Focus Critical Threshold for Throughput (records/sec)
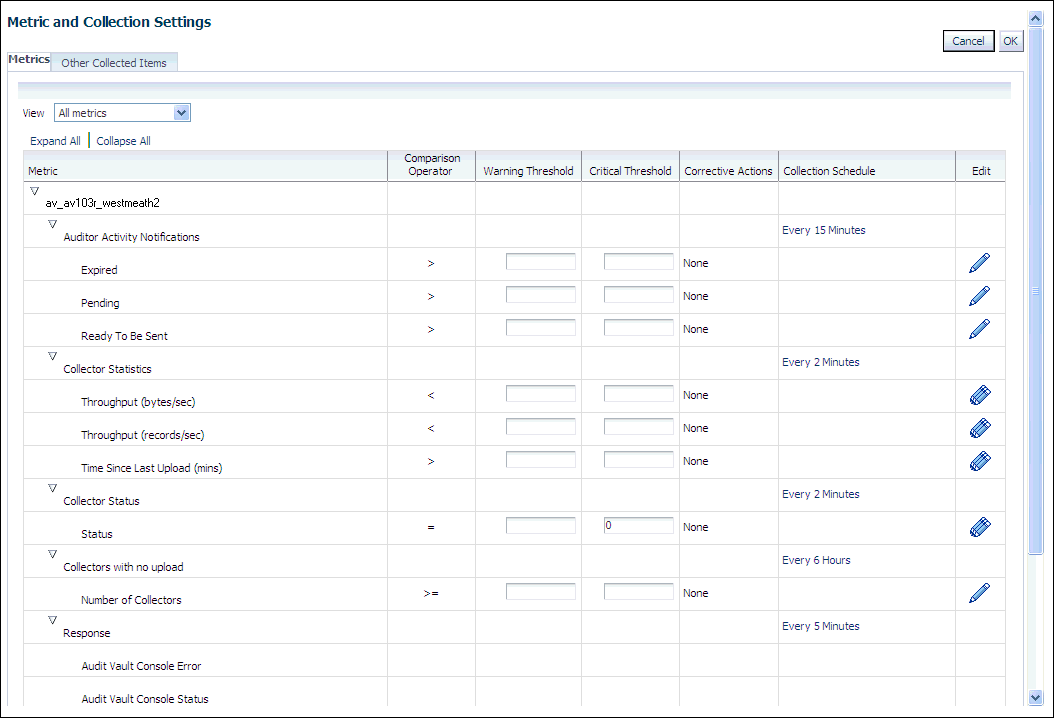 [639, 426]
